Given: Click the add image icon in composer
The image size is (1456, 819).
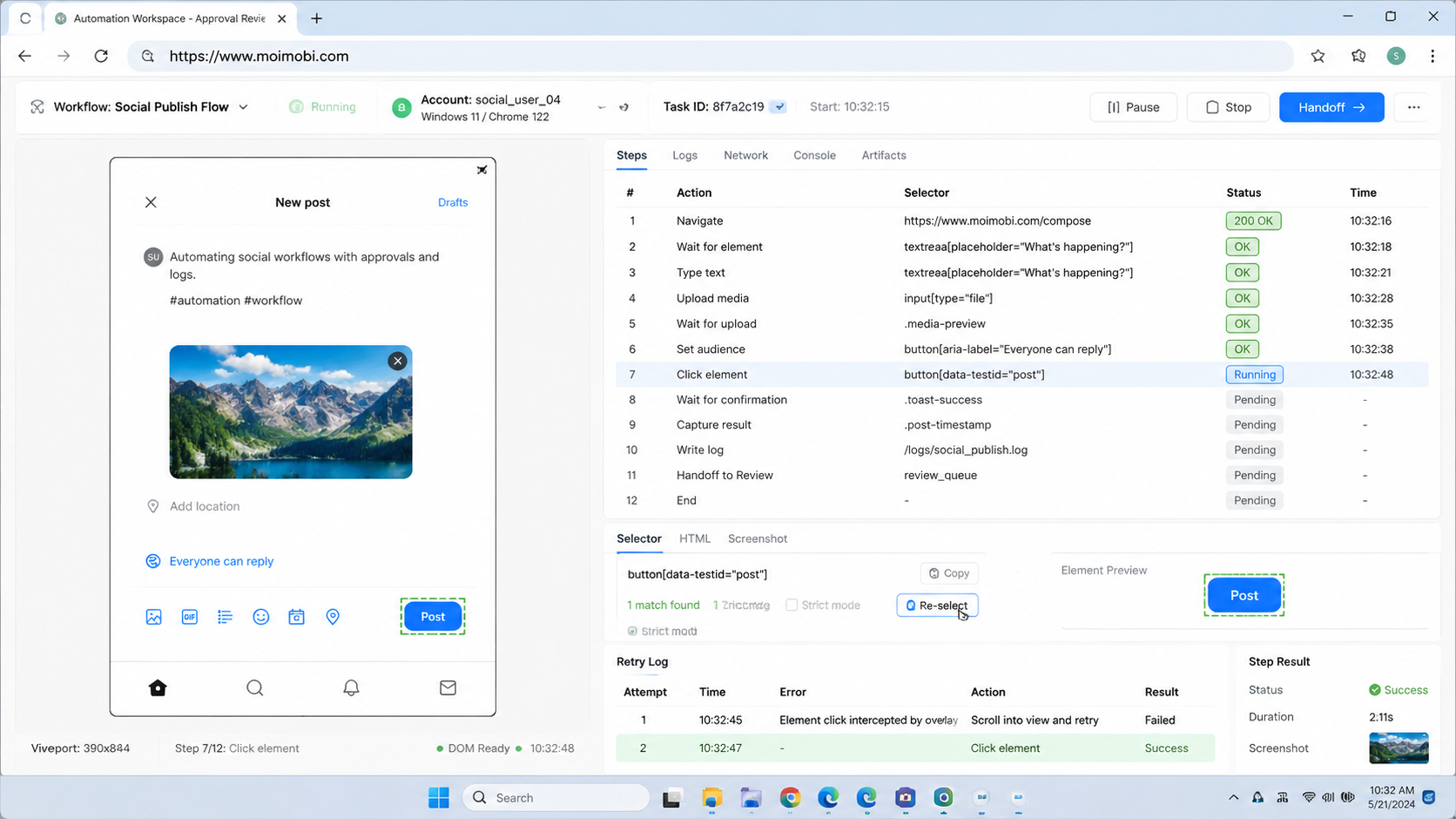Looking at the screenshot, I should click(154, 617).
